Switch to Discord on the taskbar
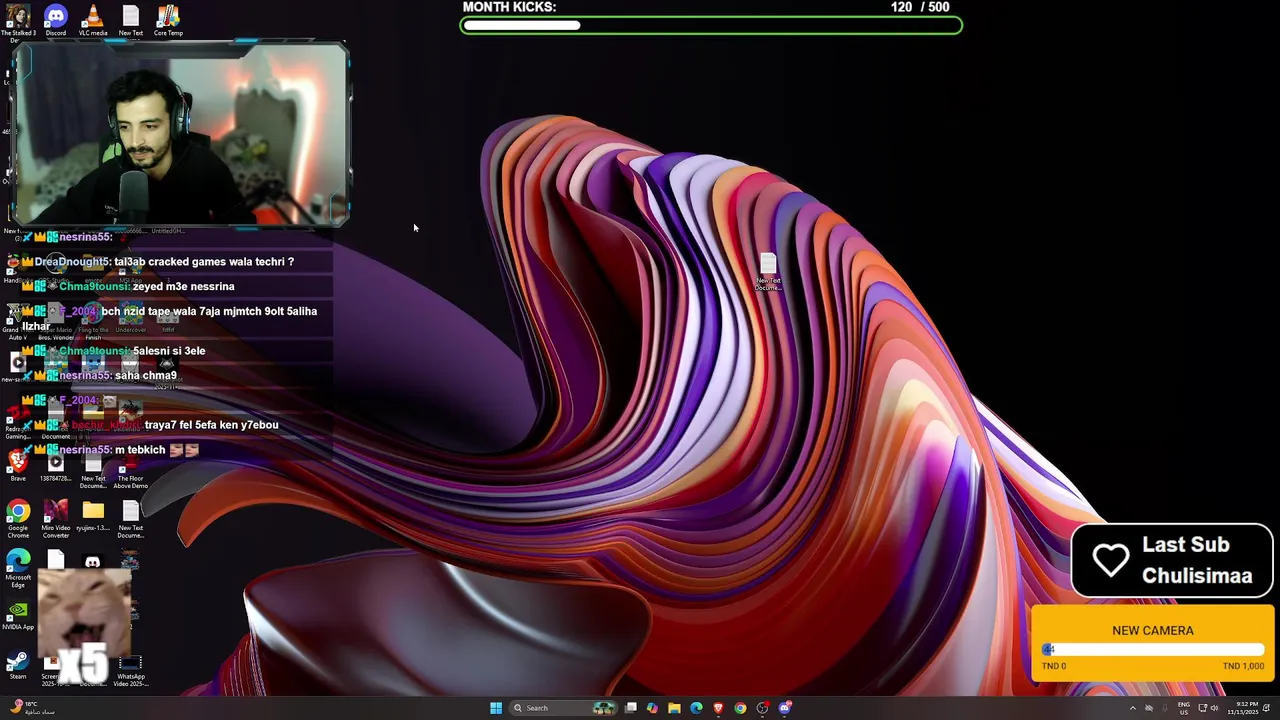The height and width of the screenshot is (720, 1280). coord(785,708)
